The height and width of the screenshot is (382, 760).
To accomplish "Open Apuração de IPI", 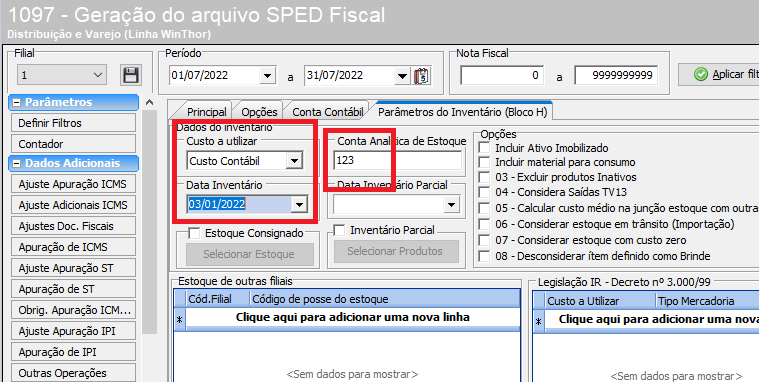I will point(73,352).
